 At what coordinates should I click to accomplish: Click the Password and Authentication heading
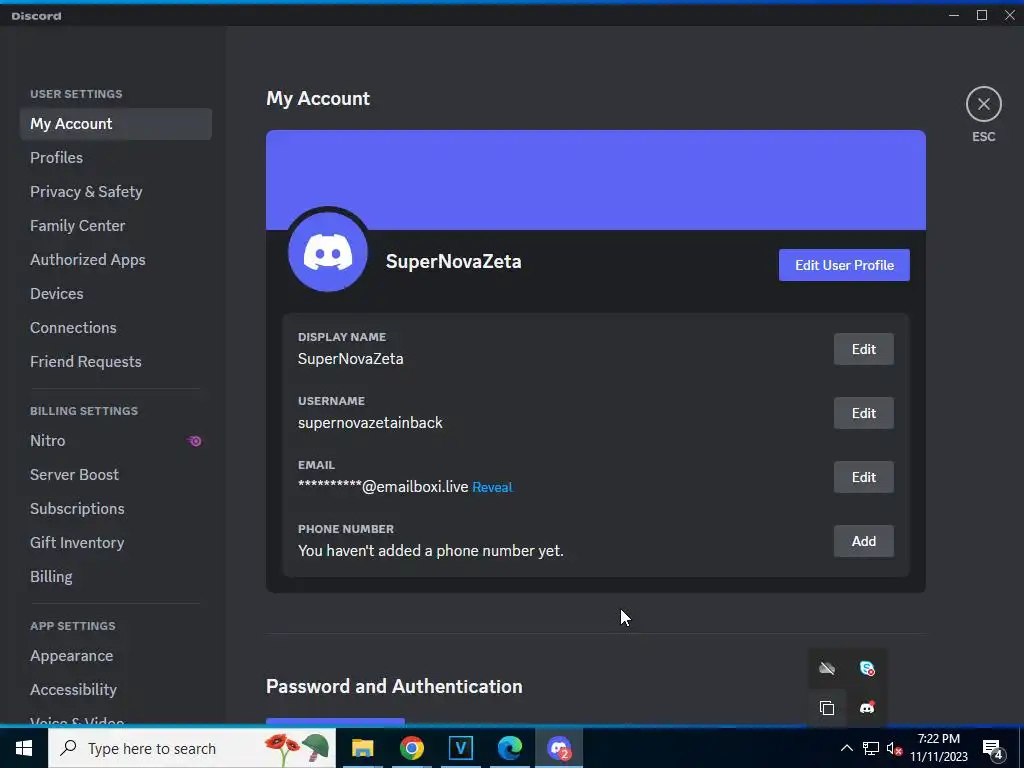[x=394, y=686]
